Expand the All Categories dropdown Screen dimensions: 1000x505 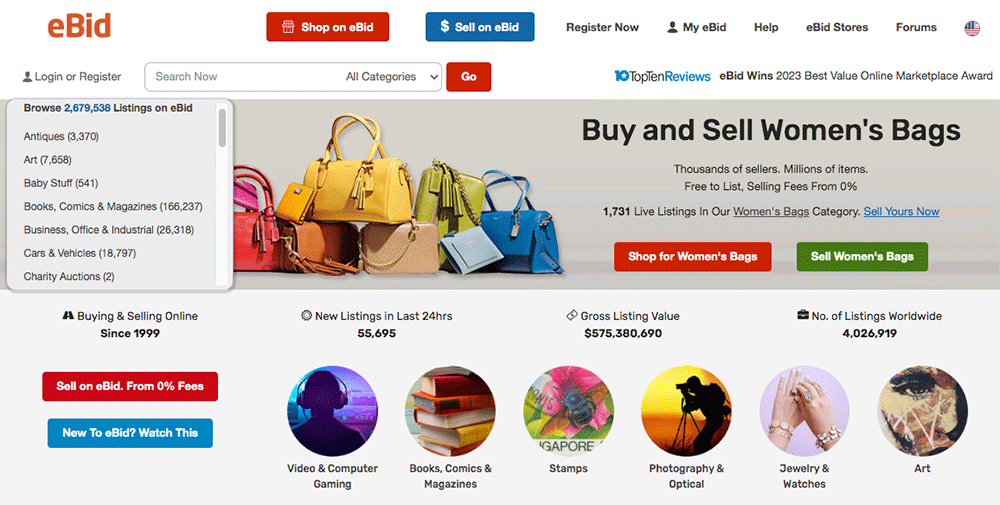[392, 77]
